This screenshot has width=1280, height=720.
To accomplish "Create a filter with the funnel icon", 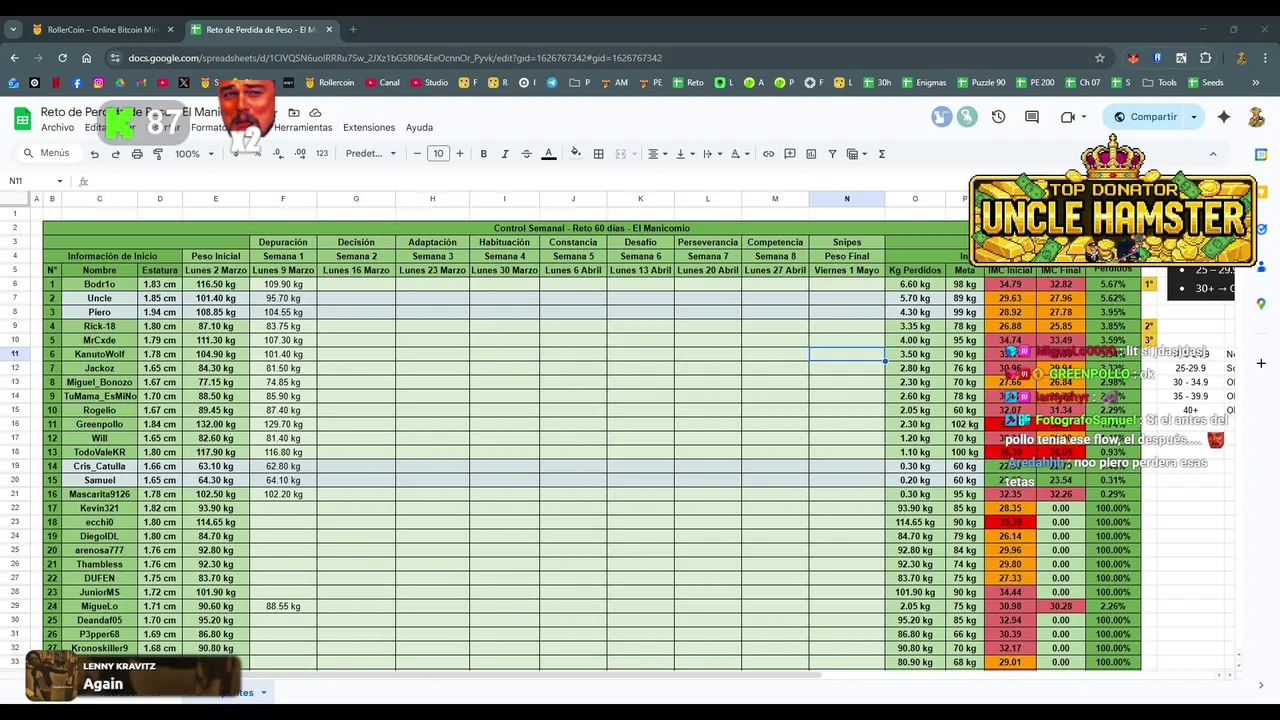I will (832, 154).
